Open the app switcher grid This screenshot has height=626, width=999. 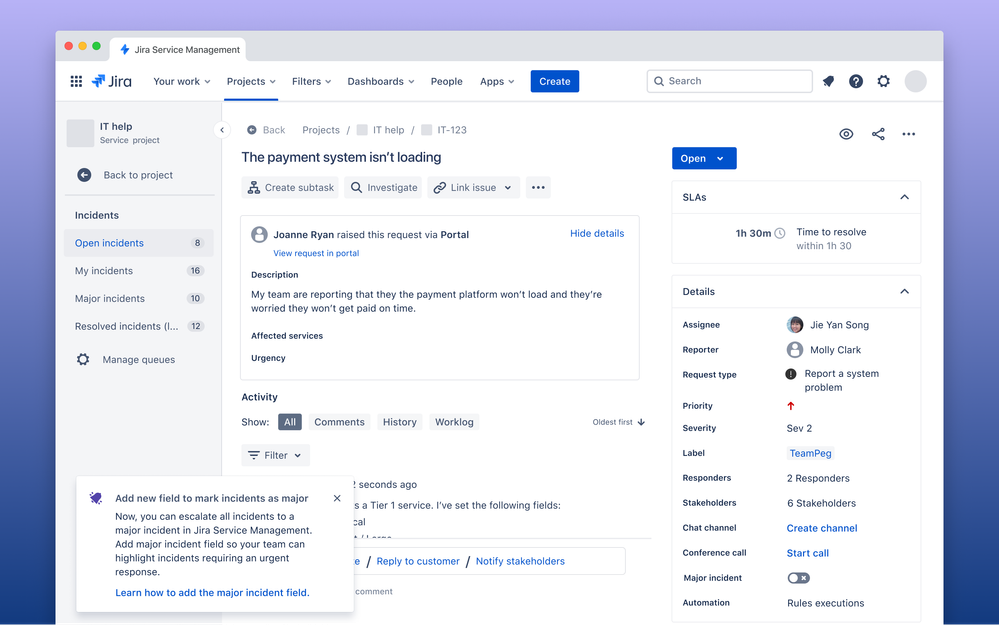pos(76,81)
